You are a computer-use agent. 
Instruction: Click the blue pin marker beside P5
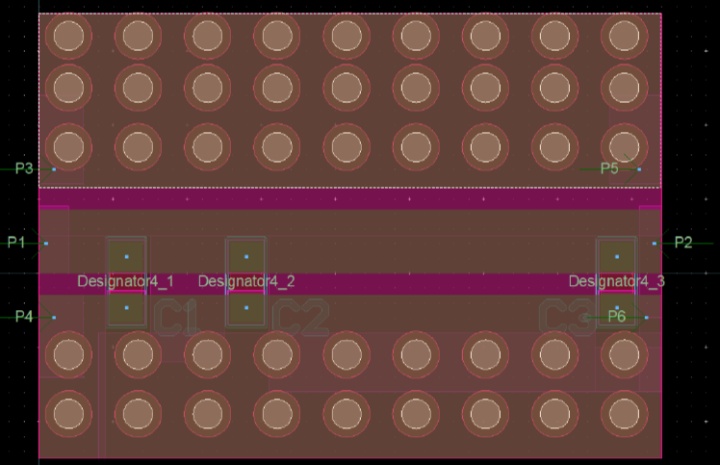[x=639, y=169]
